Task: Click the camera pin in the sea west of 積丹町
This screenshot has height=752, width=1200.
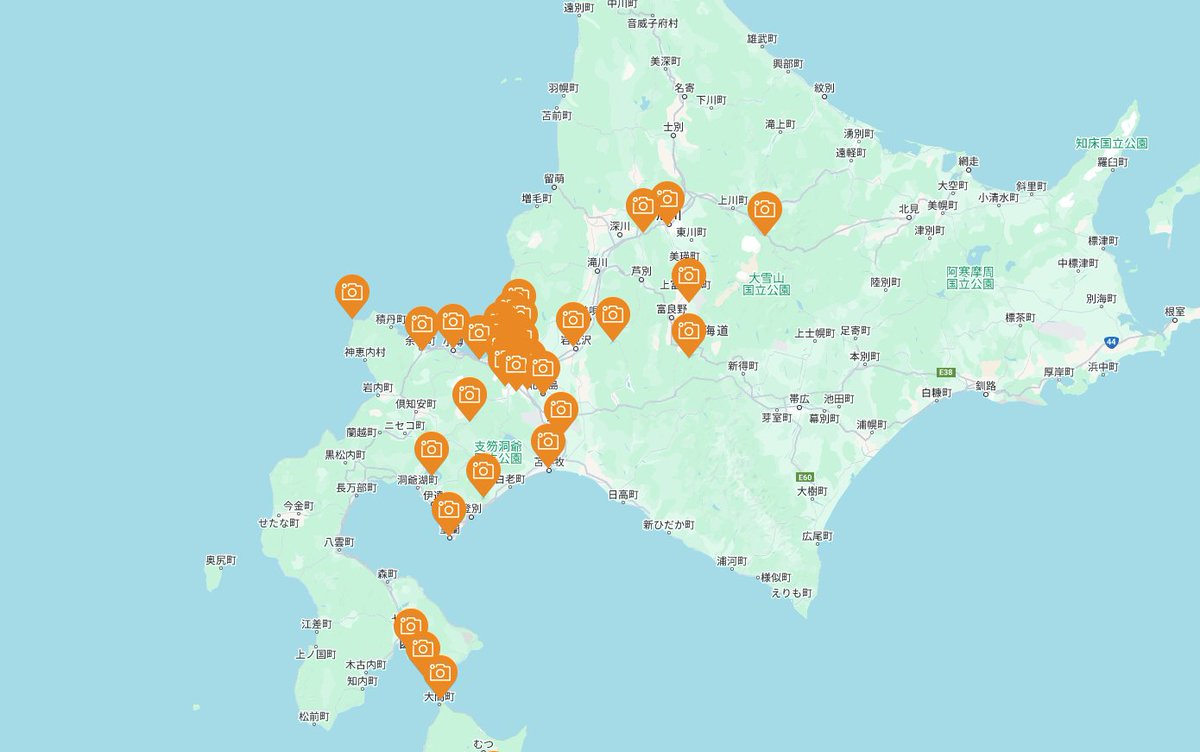Action: 351,292
